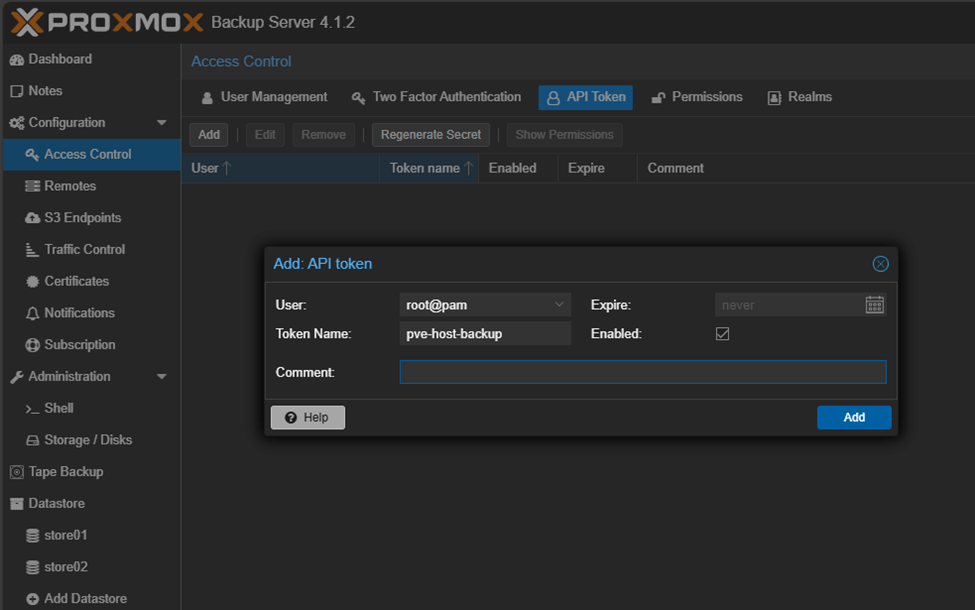Click the Notifications bell icon
This screenshot has width=975, height=610.
pos(32,313)
